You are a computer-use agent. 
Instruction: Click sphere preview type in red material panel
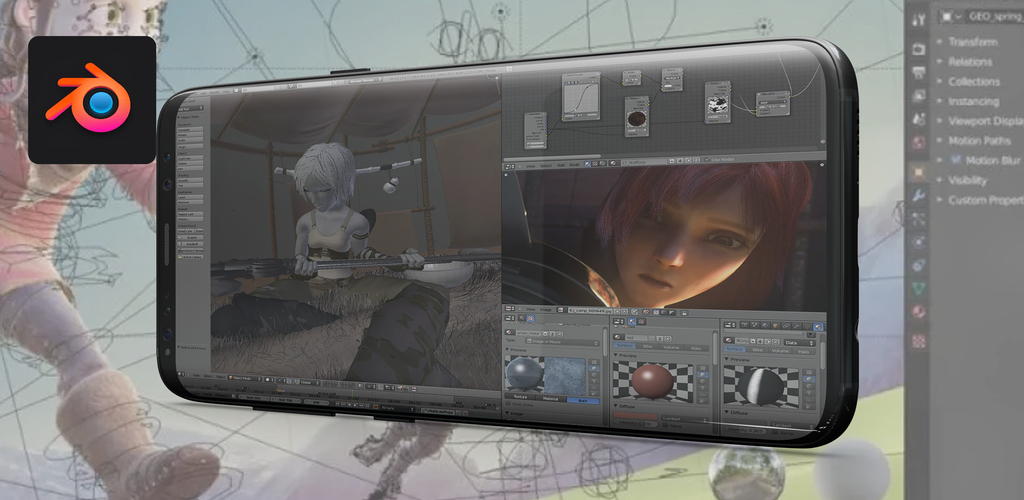pyautogui.click(x=703, y=375)
